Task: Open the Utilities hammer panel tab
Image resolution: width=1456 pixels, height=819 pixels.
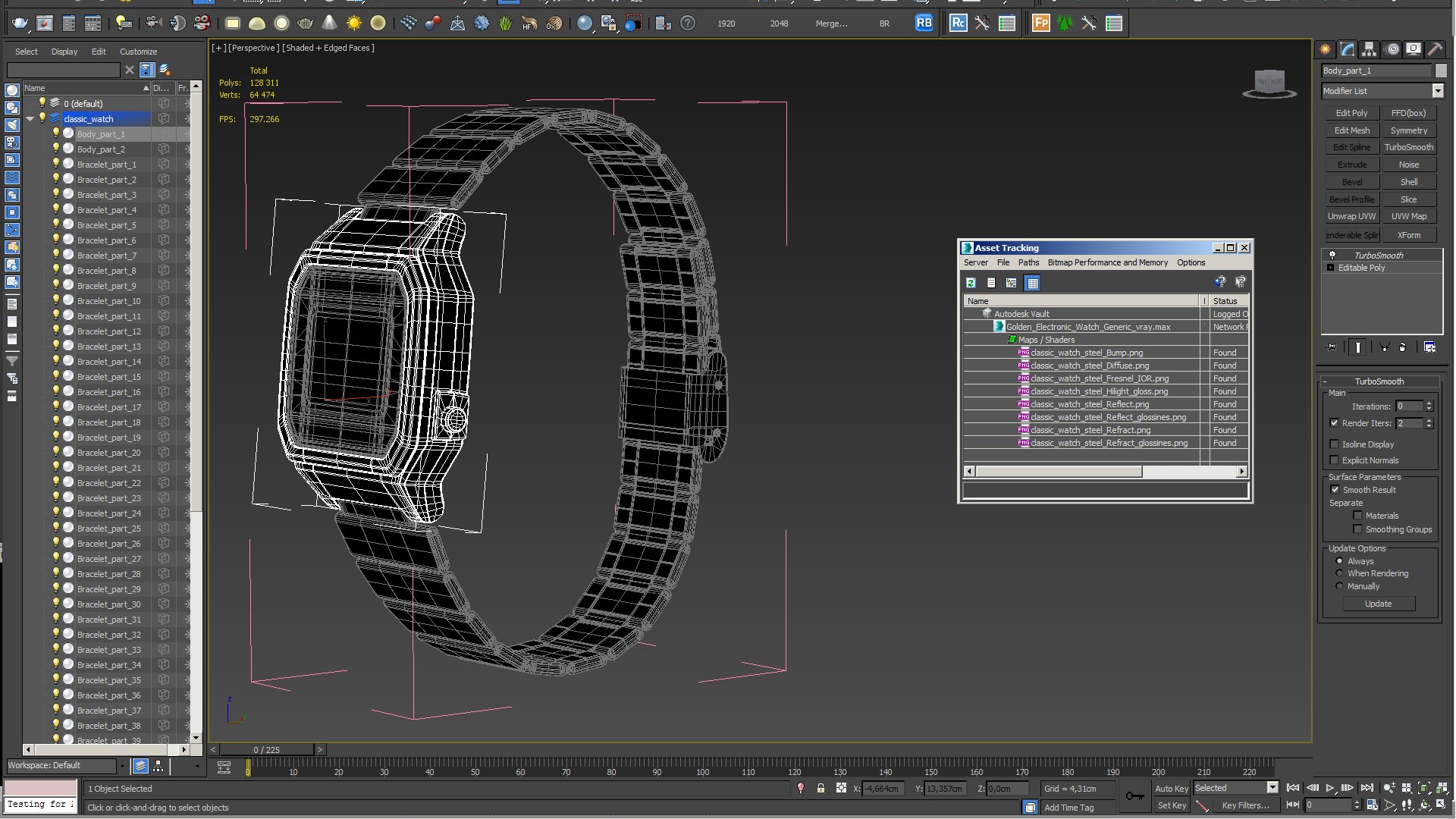Action: click(x=1436, y=49)
